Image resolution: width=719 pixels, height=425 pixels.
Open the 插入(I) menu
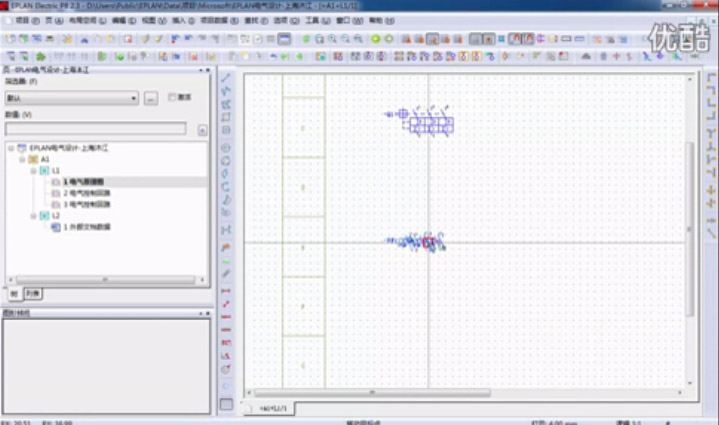pyautogui.click(x=183, y=21)
